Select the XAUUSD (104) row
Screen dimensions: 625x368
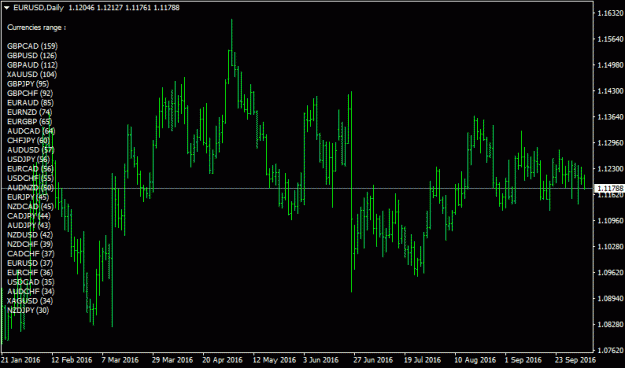(32, 75)
